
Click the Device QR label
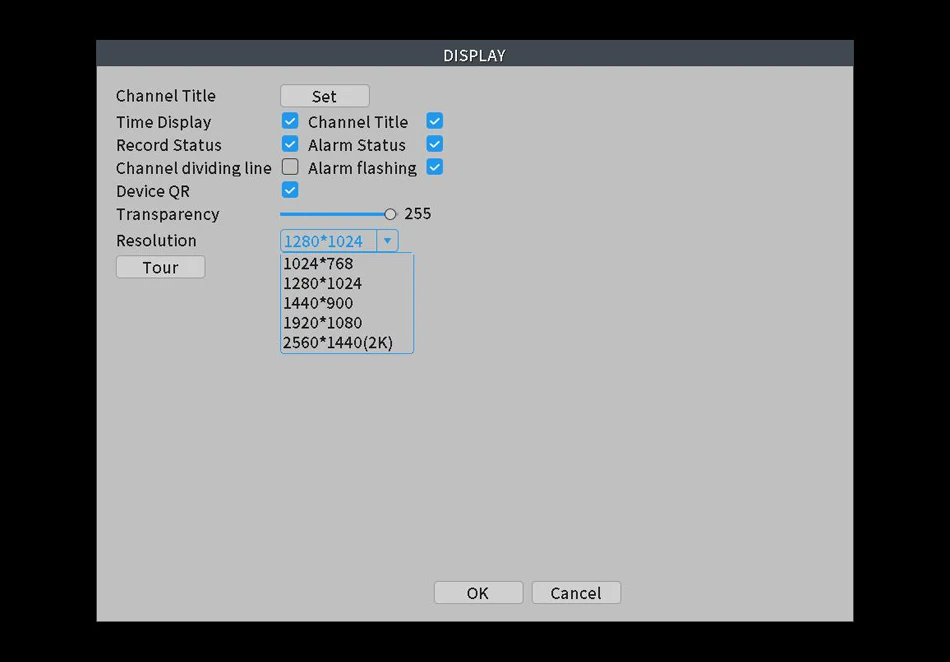click(153, 191)
